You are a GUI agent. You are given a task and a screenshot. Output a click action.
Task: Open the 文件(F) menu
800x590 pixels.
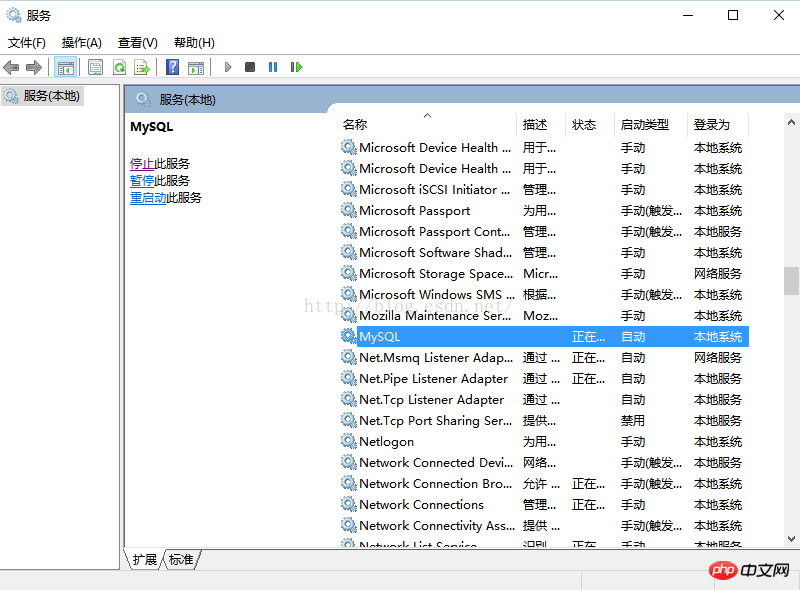point(27,42)
